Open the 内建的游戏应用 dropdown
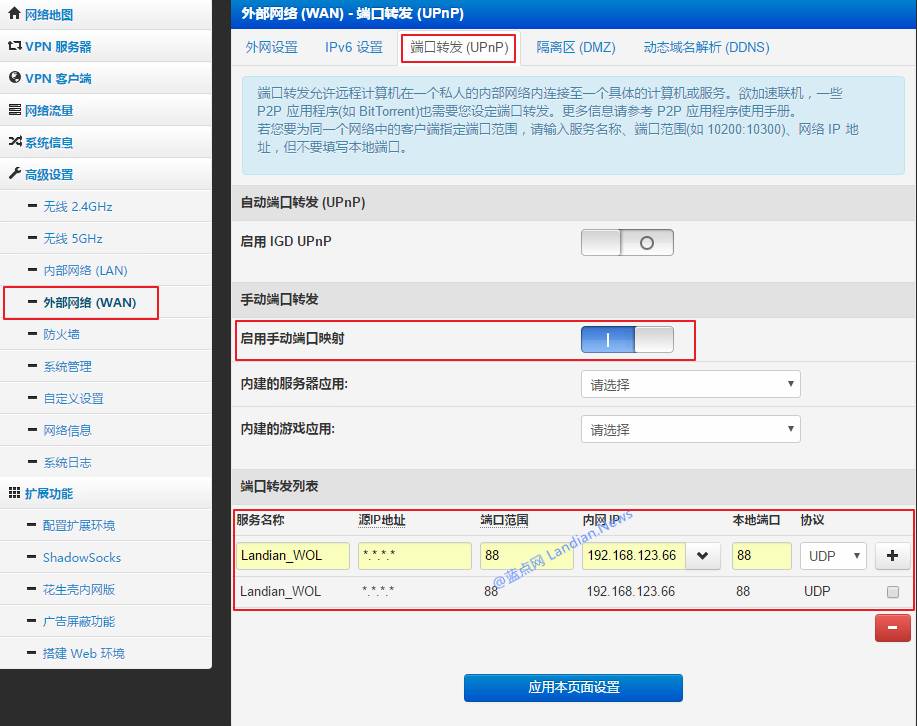 [x=691, y=429]
